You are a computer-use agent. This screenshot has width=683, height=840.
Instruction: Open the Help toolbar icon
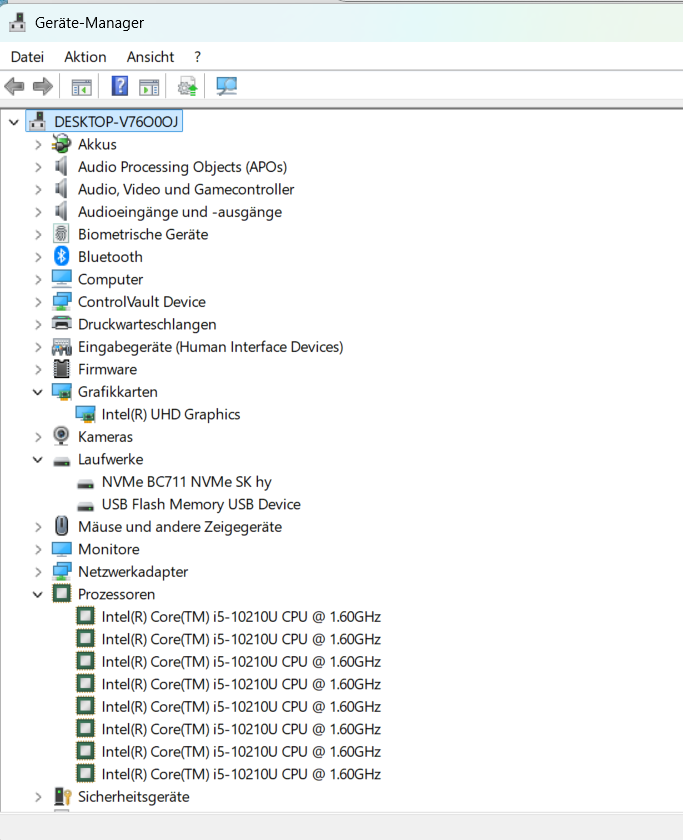click(119, 86)
